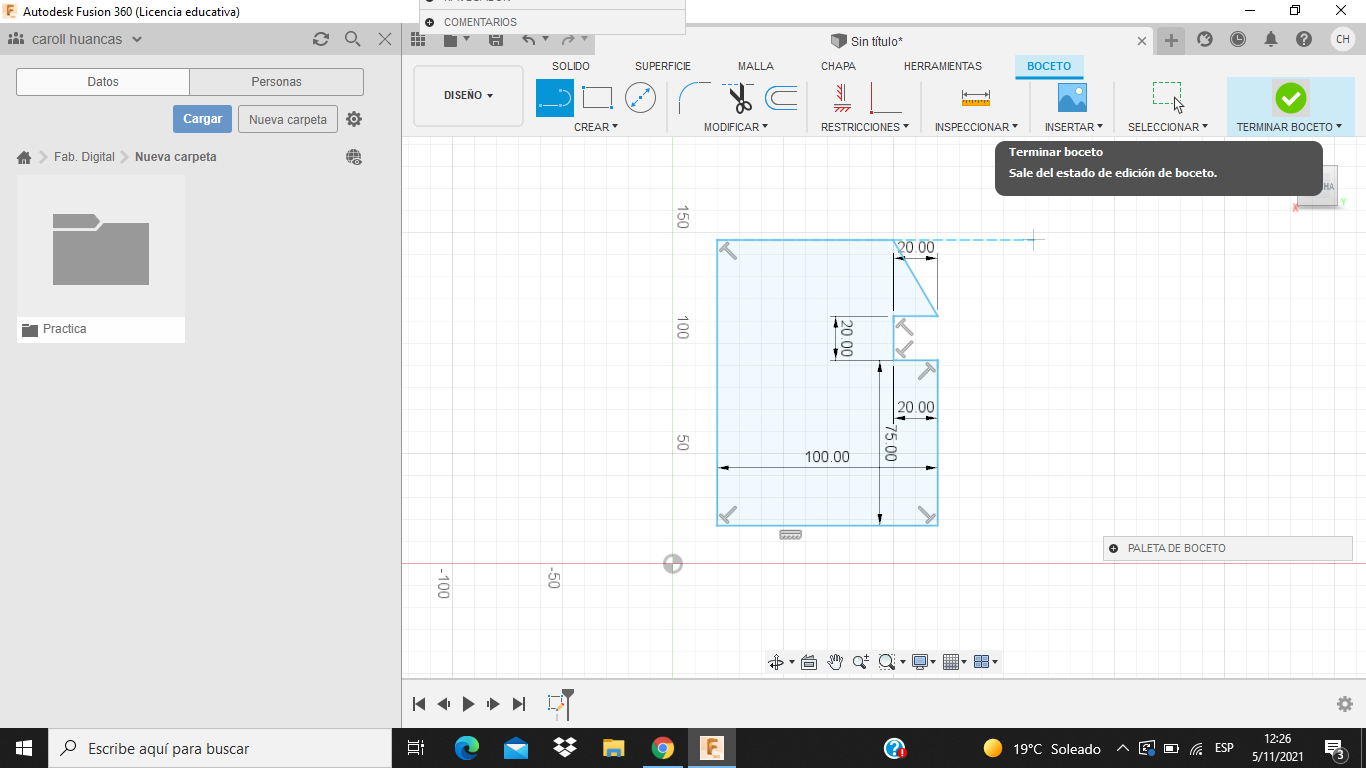Switch to the Chapa tab
Image resolution: width=1366 pixels, height=768 pixels.
point(838,66)
